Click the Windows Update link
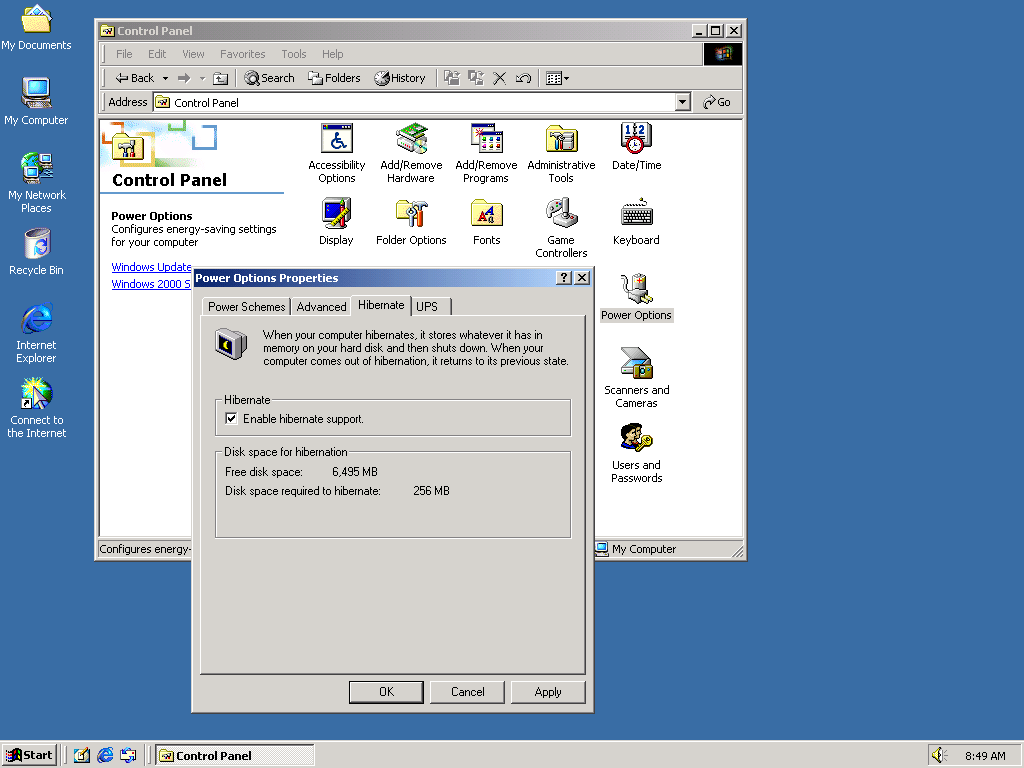1024x768 pixels. tap(151, 267)
